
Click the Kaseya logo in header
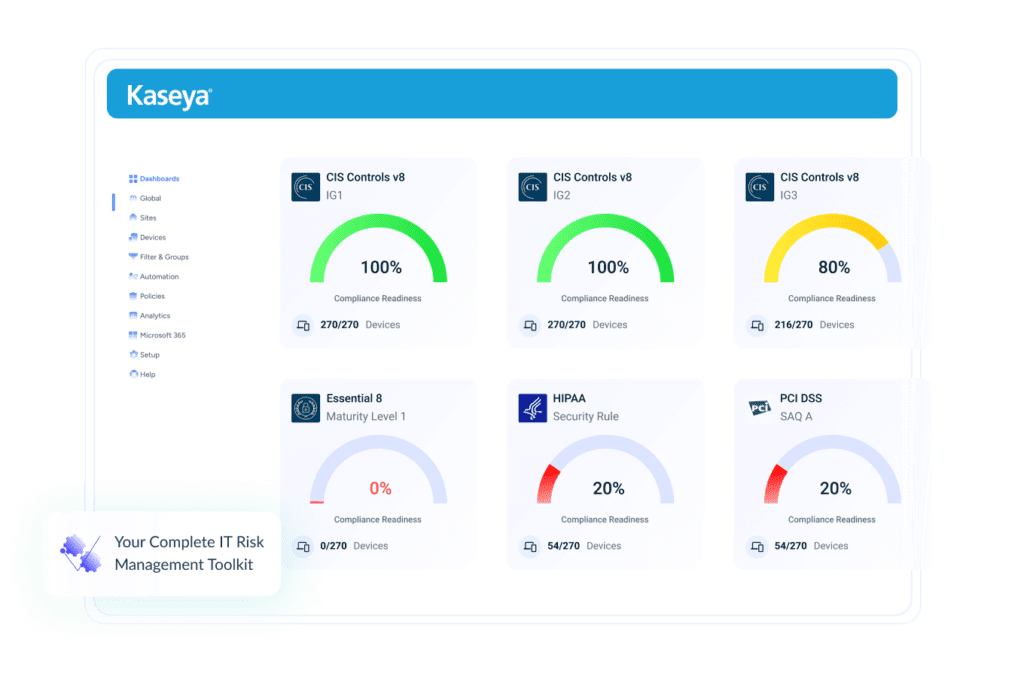coord(169,96)
